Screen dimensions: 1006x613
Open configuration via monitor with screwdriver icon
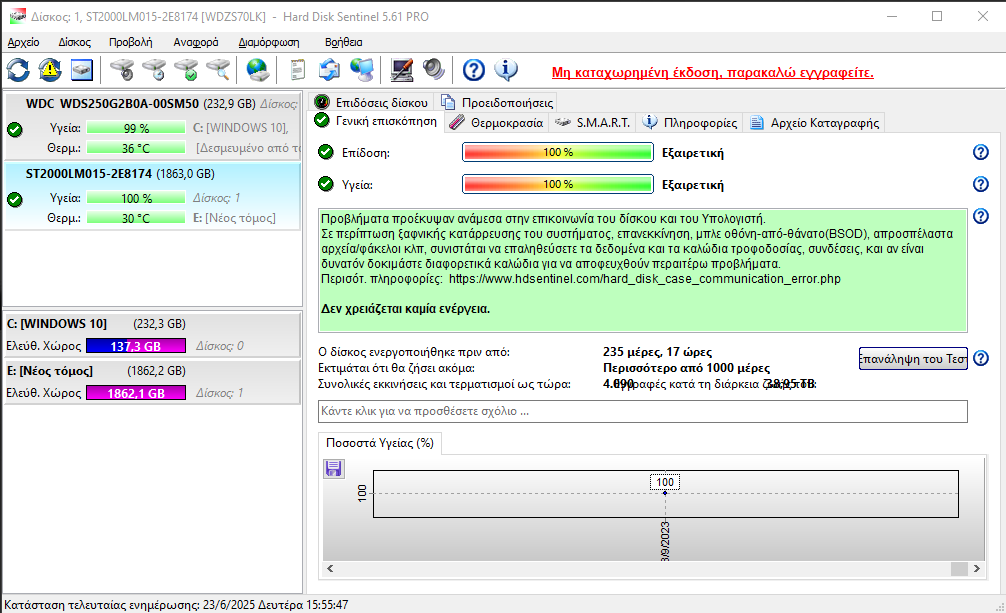point(402,70)
